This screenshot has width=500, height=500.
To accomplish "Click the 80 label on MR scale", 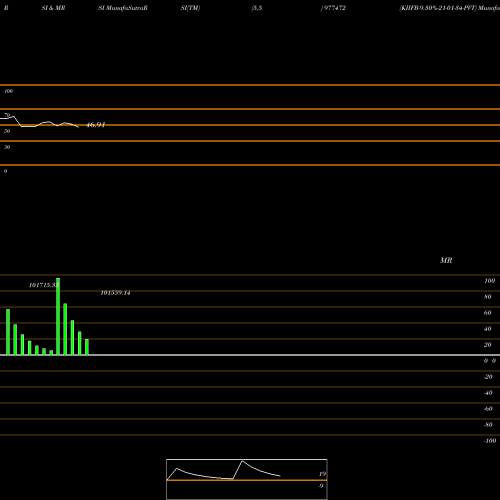I will (488, 297).
